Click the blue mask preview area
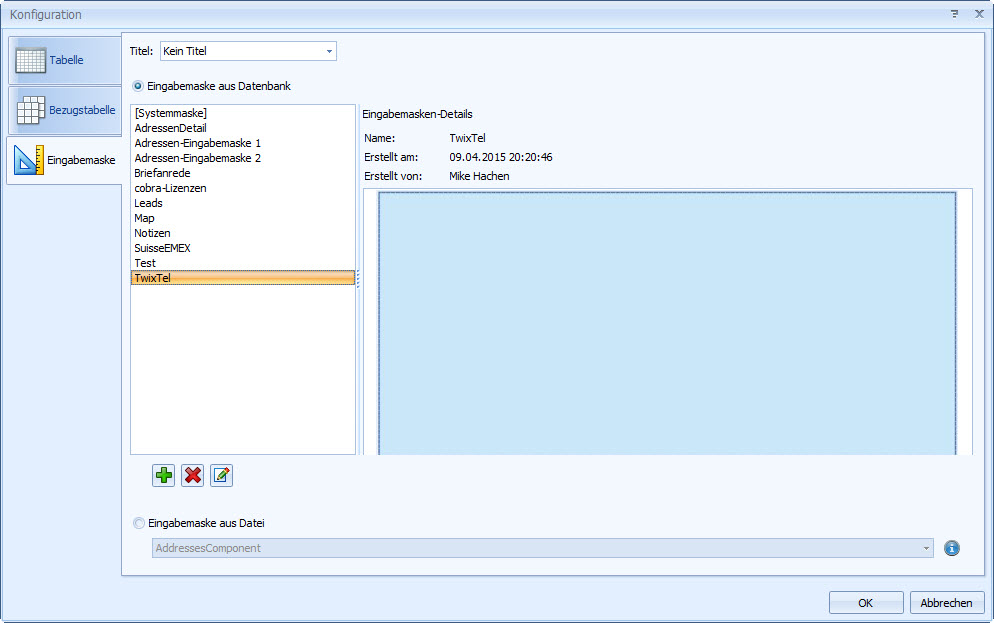Image resolution: width=994 pixels, height=623 pixels. (x=666, y=320)
